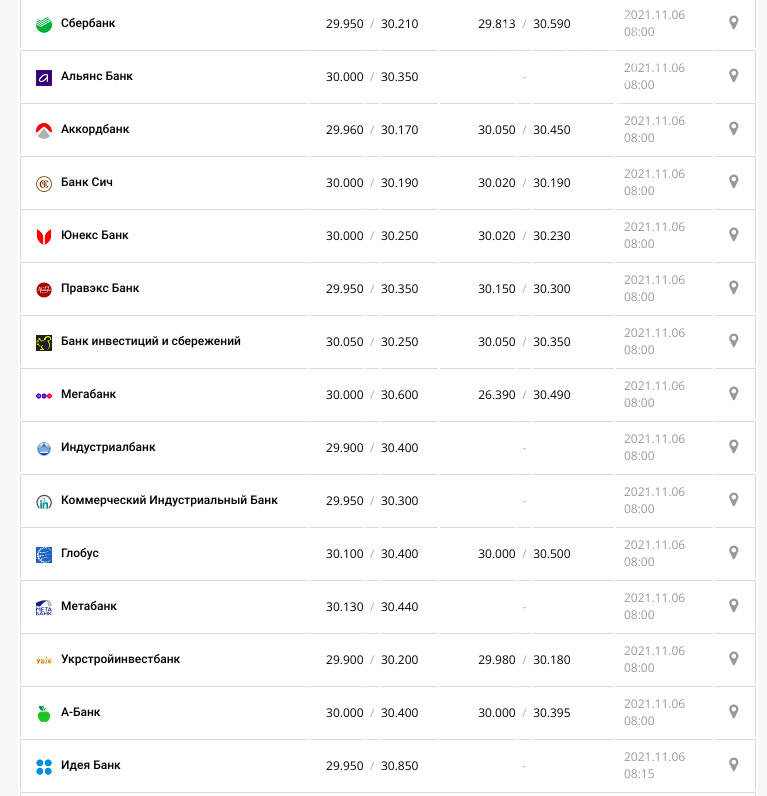The height and width of the screenshot is (796, 767).
Task: Open map pin for Глобус
Action: (733, 552)
